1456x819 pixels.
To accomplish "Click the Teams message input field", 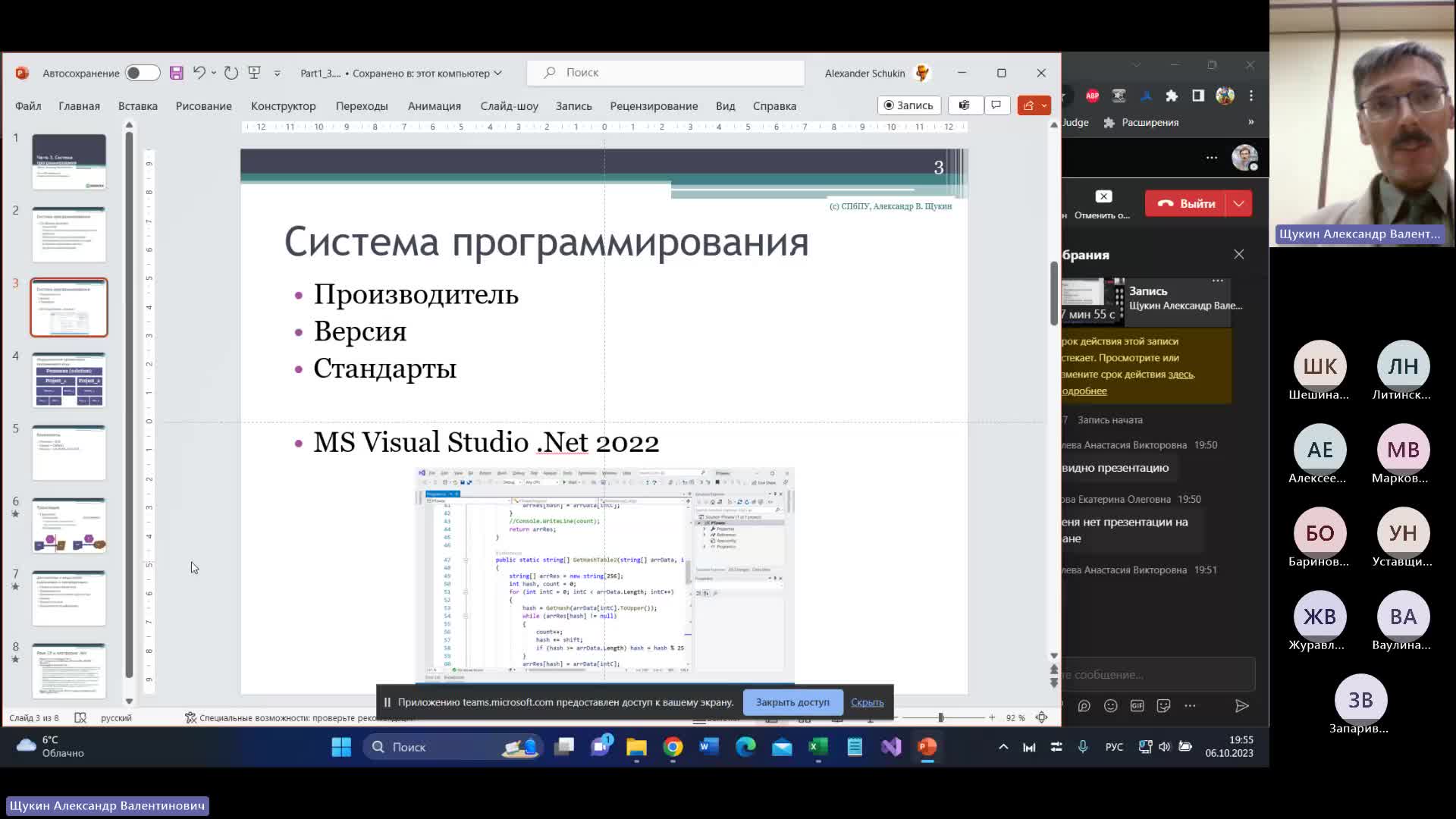I will 1158,674.
